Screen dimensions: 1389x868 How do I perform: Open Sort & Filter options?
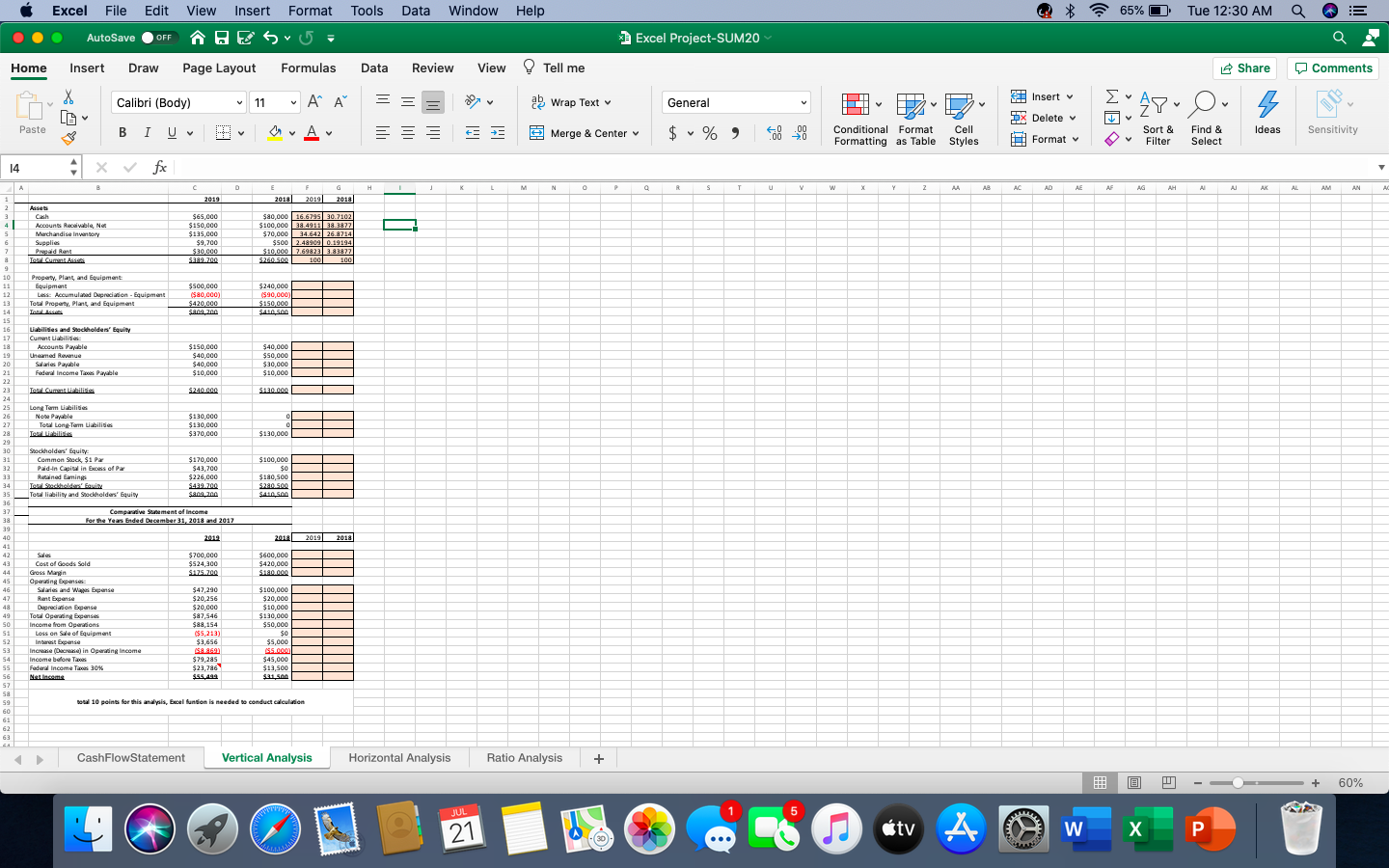[1158, 120]
